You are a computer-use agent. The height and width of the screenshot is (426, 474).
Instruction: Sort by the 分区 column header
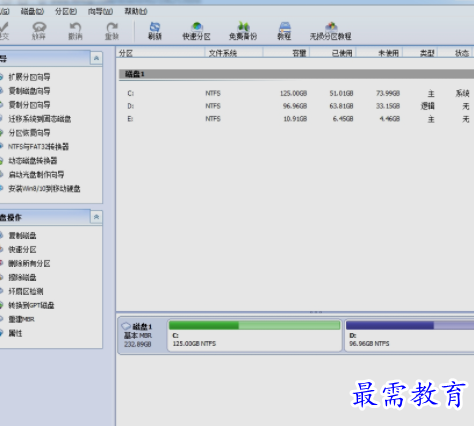tap(160, 53)
